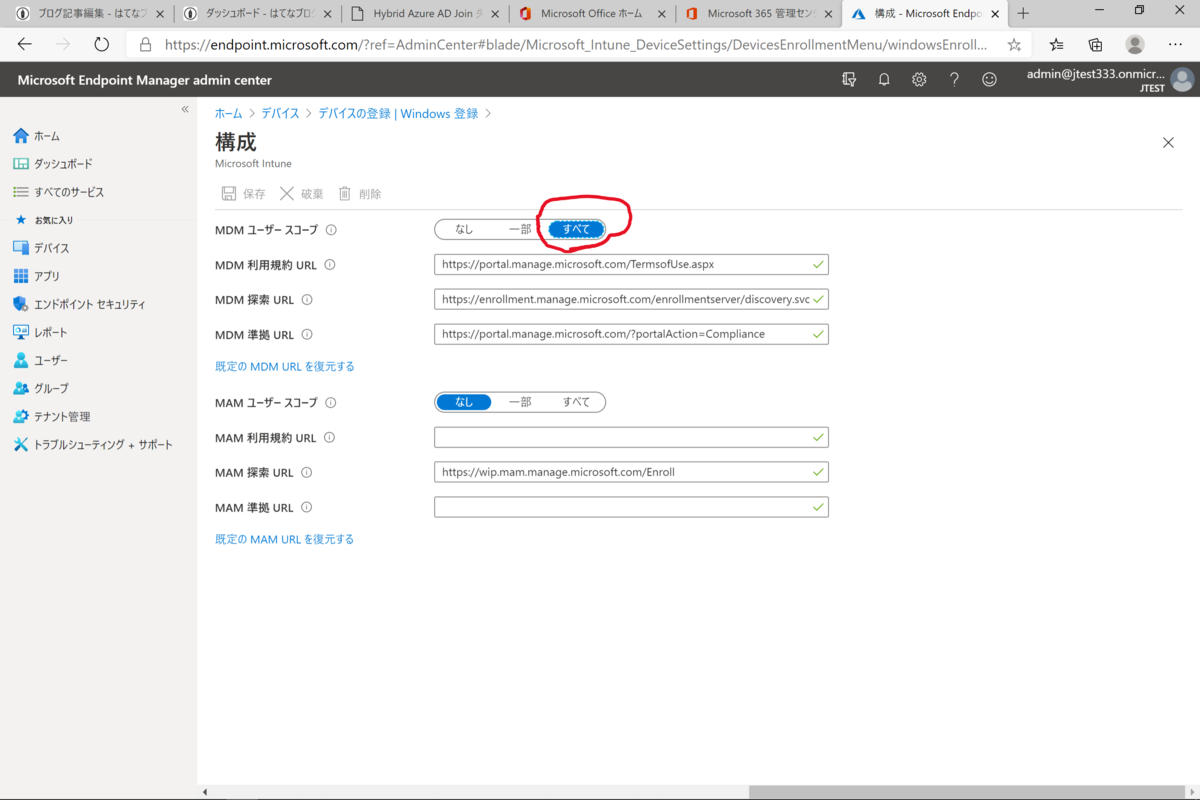Click the 破棄 discard button
The image size is (1200, 800).
[302, 194]
